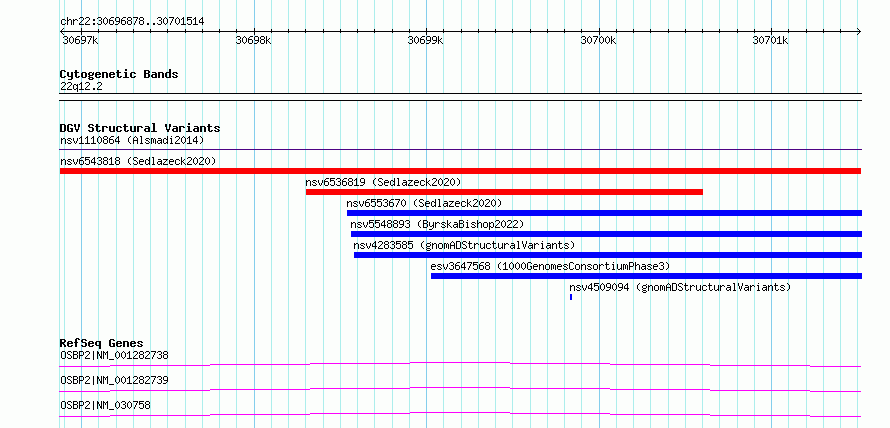The image size is (890, 428).
Task: Open transcript OSBP2|NM_001282738 label
Action: click(x=114, y=356)
